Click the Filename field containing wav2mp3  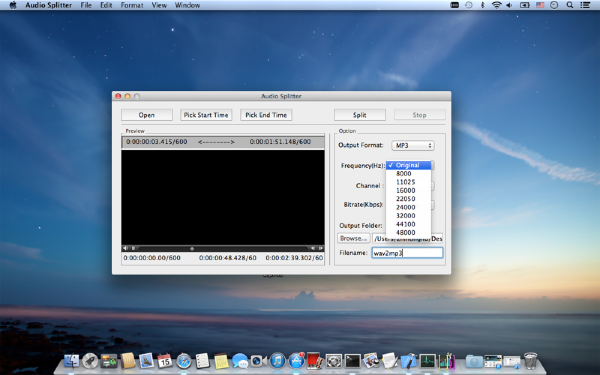407,253
